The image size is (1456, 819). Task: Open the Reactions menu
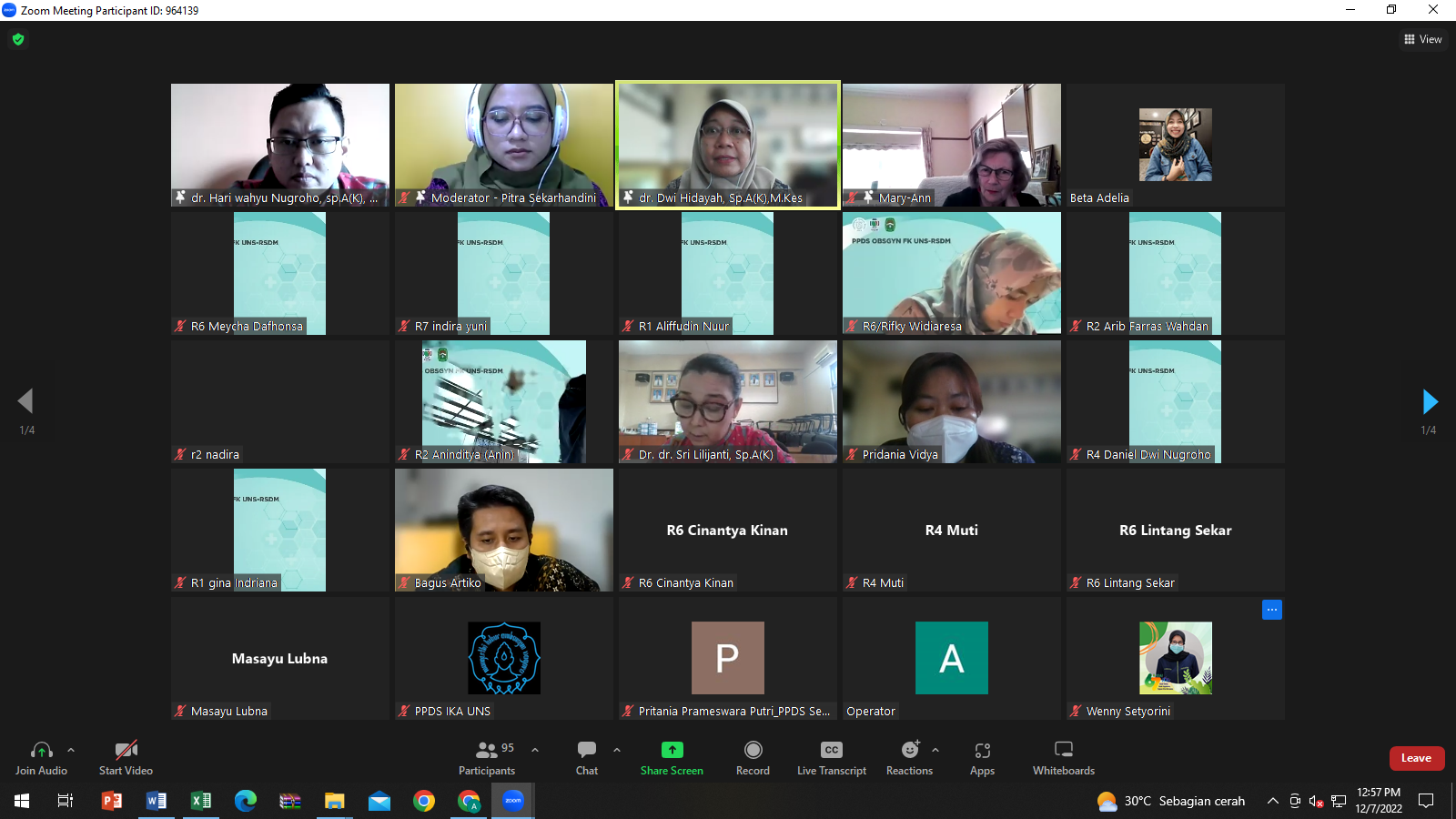point(909,757)
